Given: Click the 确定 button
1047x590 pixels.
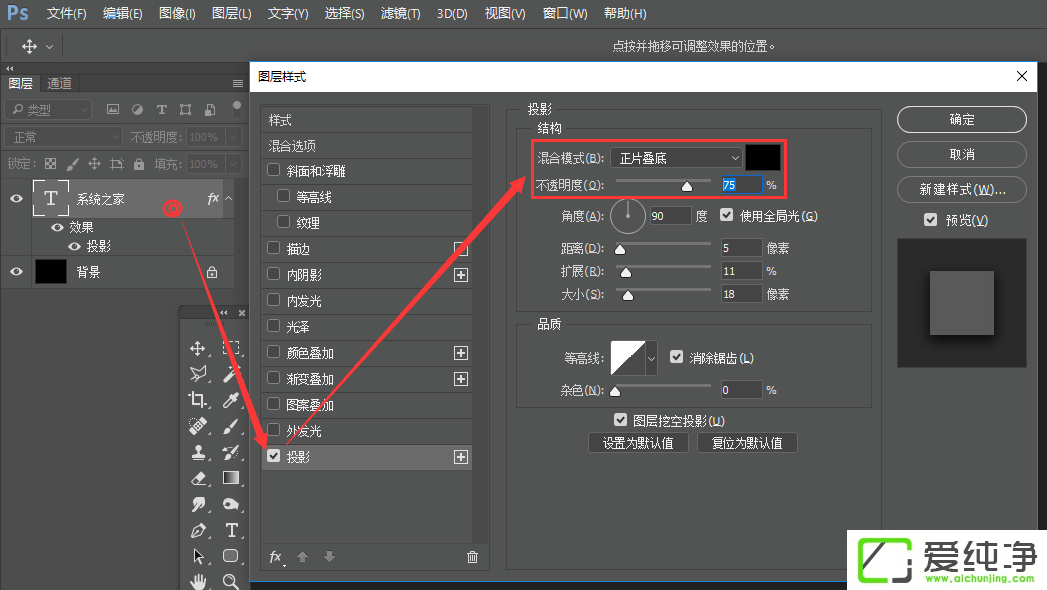Looking at the screenshot, I should 961,119.
